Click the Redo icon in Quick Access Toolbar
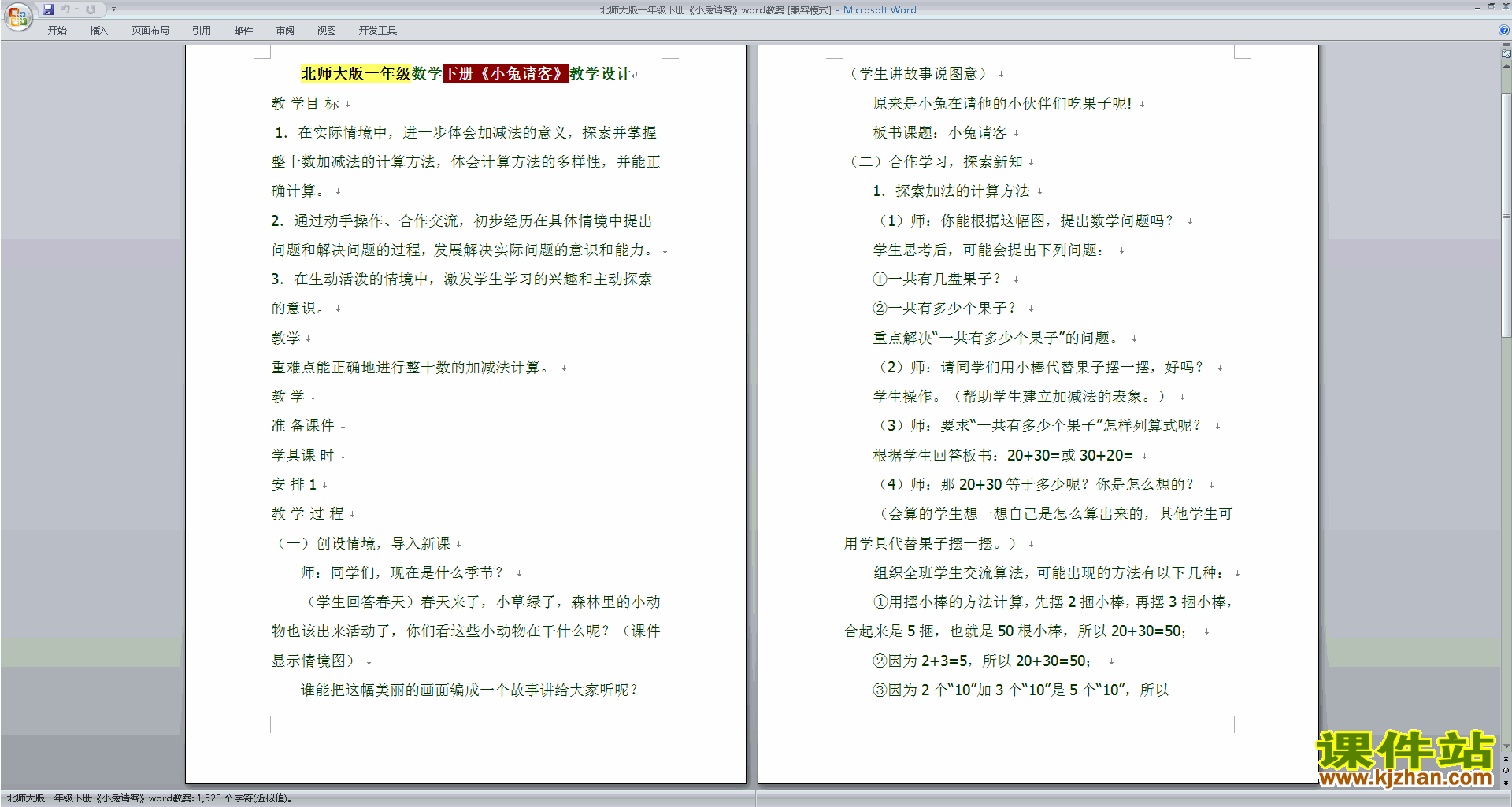The image size is (1512, 807). (x=91, y=9)
